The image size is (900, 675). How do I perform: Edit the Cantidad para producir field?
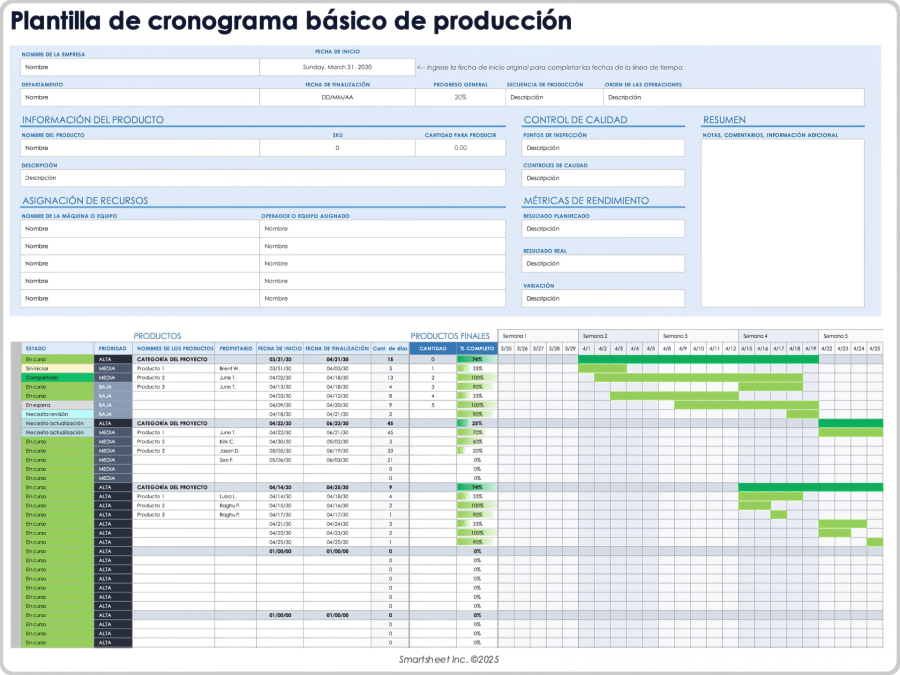click(460, 146)
